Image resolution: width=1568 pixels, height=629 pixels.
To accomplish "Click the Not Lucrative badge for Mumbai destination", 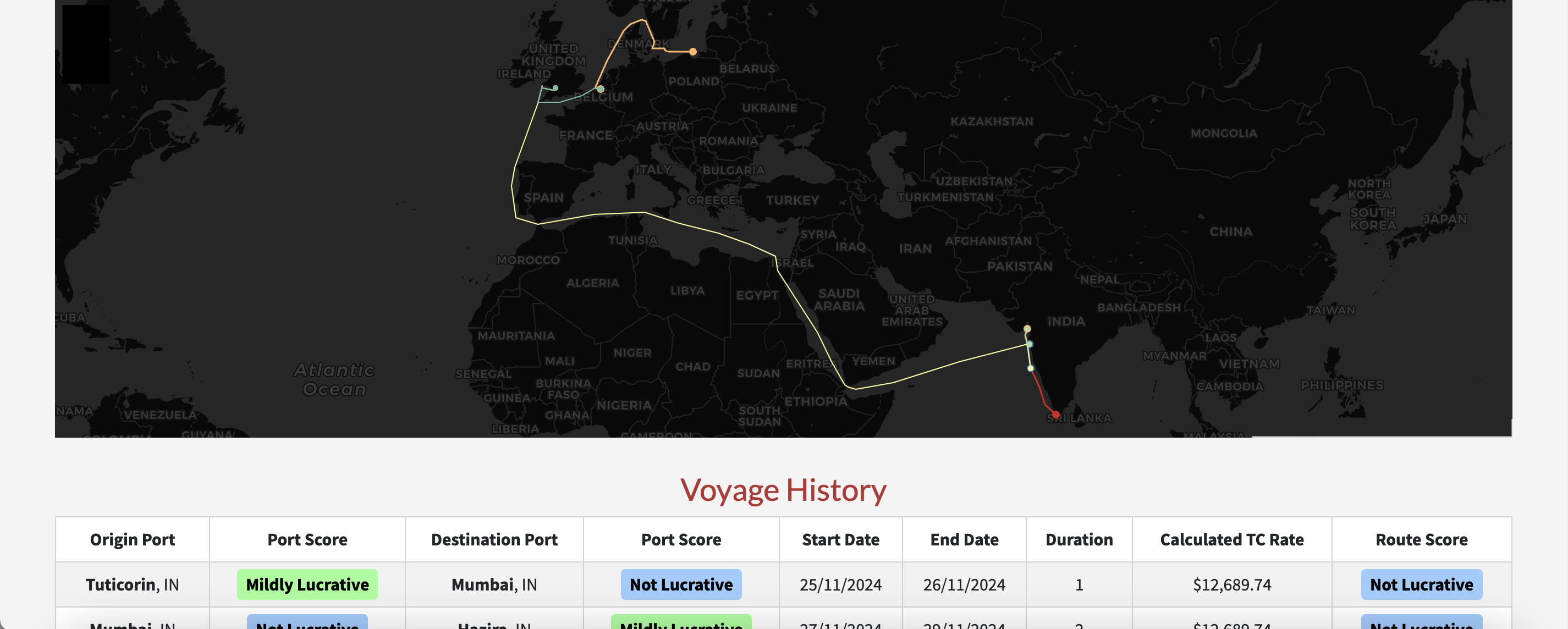I will click(x=681, y=584).
